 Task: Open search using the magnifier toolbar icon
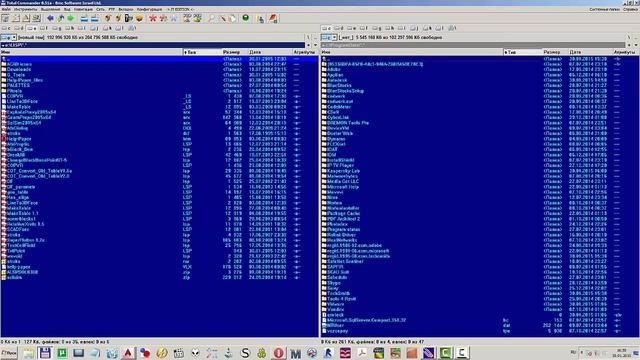pos(211,18)
